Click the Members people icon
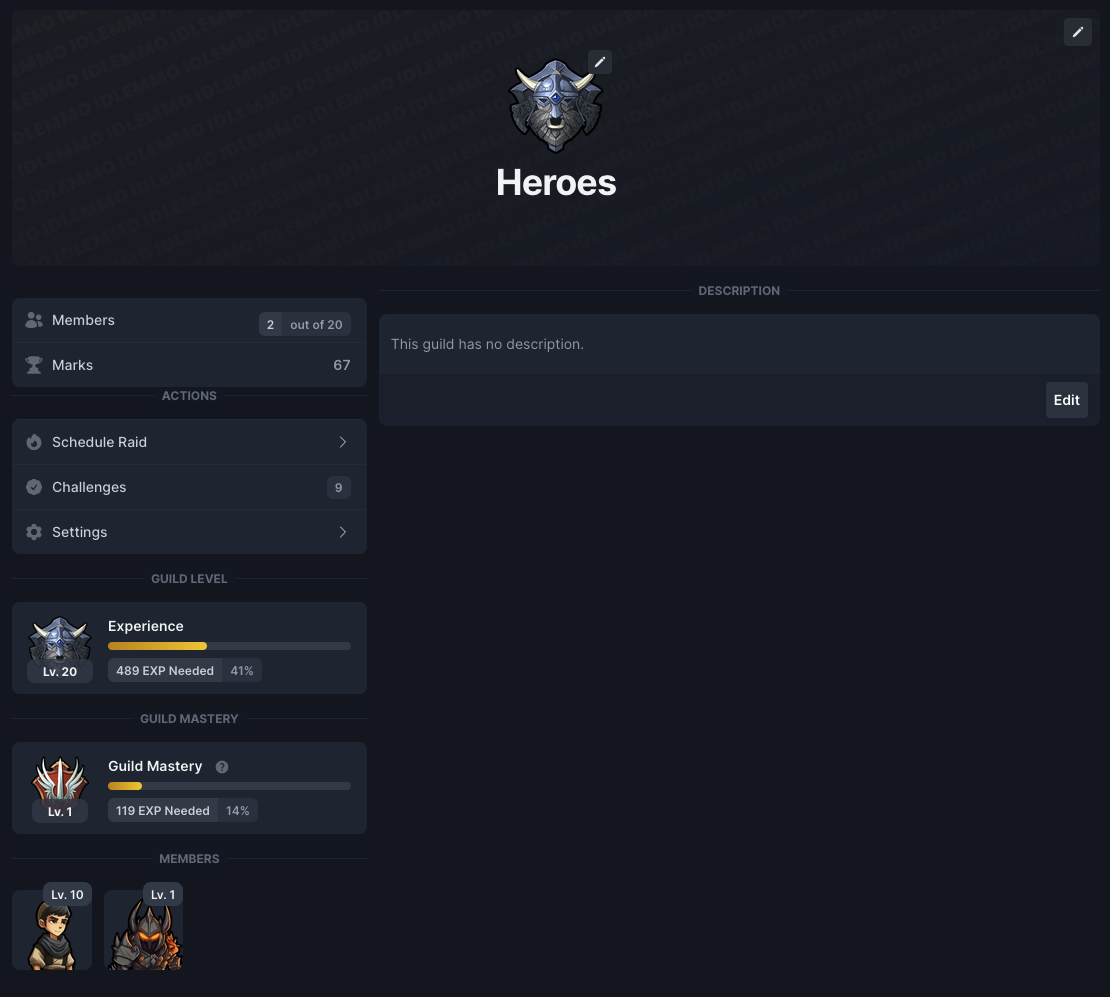The image size is (1110, 997). click(x=34, y=320)
